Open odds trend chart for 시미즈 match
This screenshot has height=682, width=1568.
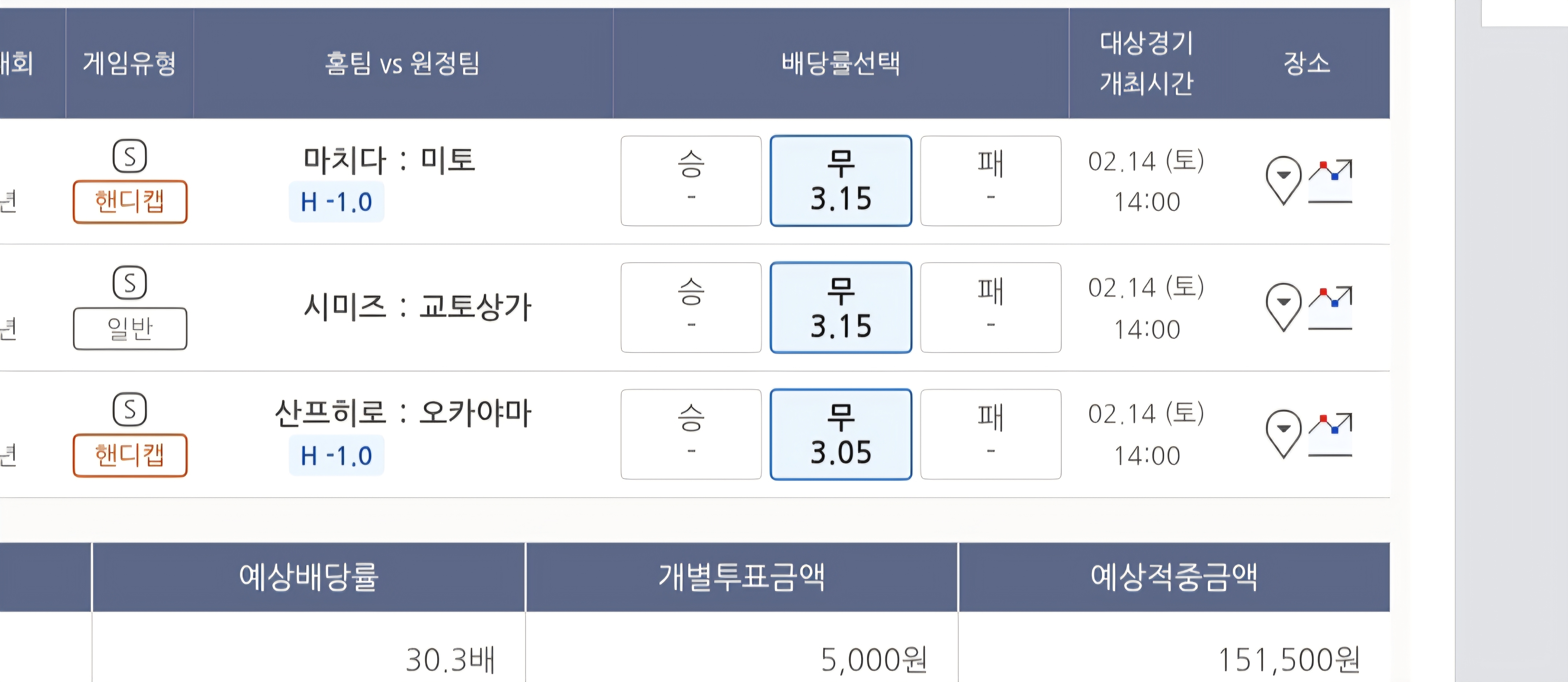point(1330,307)
